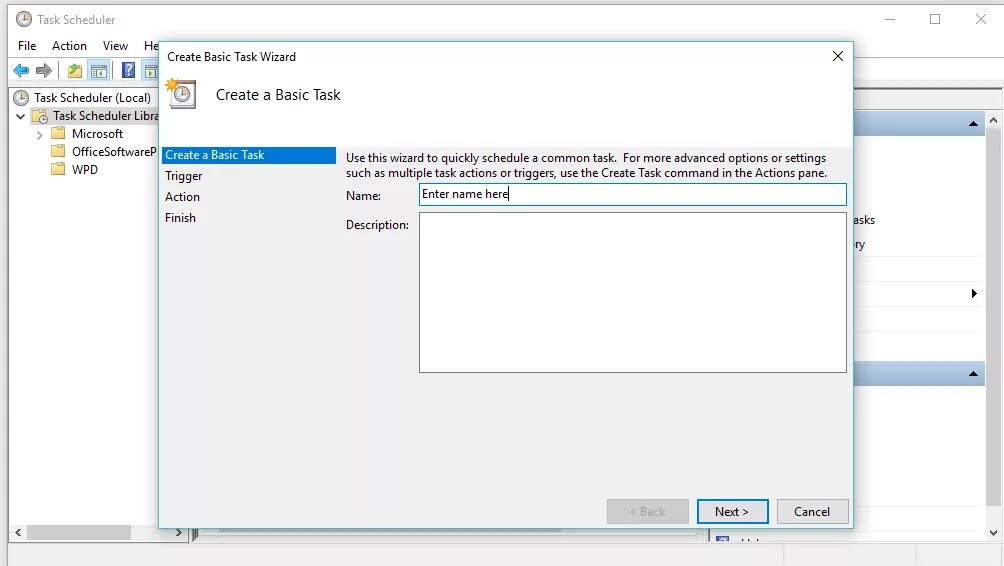Image resolution: width=1004 pixels, height=566 pixels.
Task: Open the View menu
Action: [x=115, y=45]
